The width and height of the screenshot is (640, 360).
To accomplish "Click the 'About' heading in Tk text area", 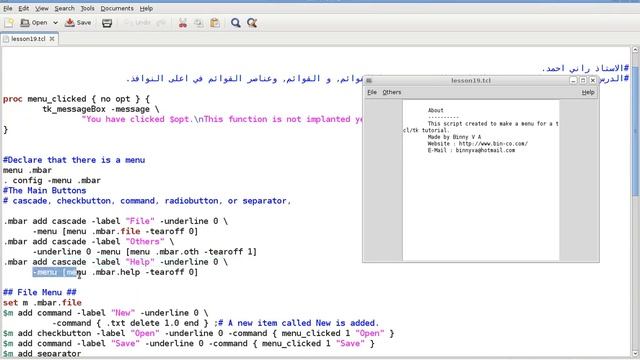I will pyautogui.click(x=436, y=110).
